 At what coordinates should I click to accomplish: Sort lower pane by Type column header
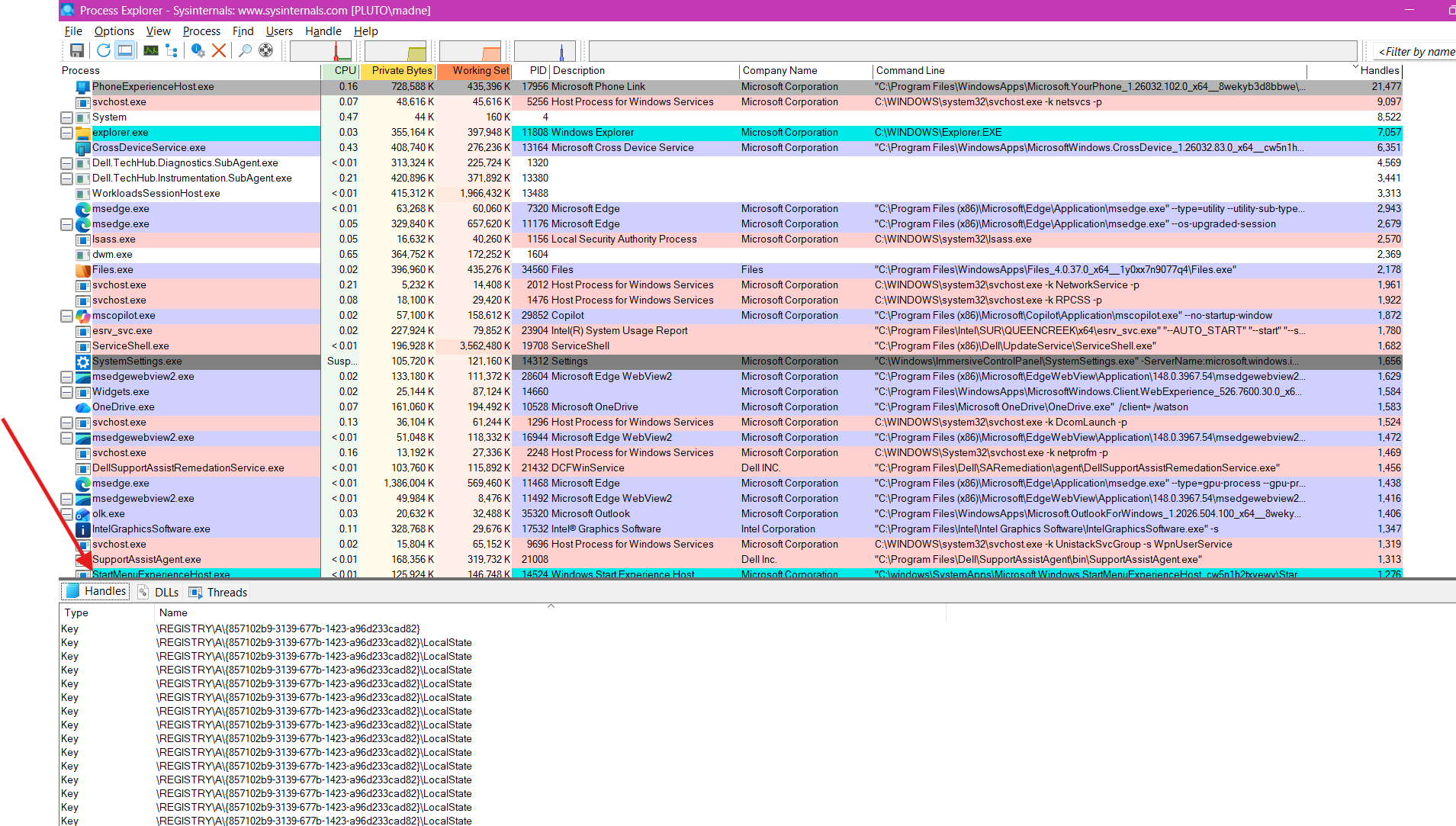click(107, 612)
